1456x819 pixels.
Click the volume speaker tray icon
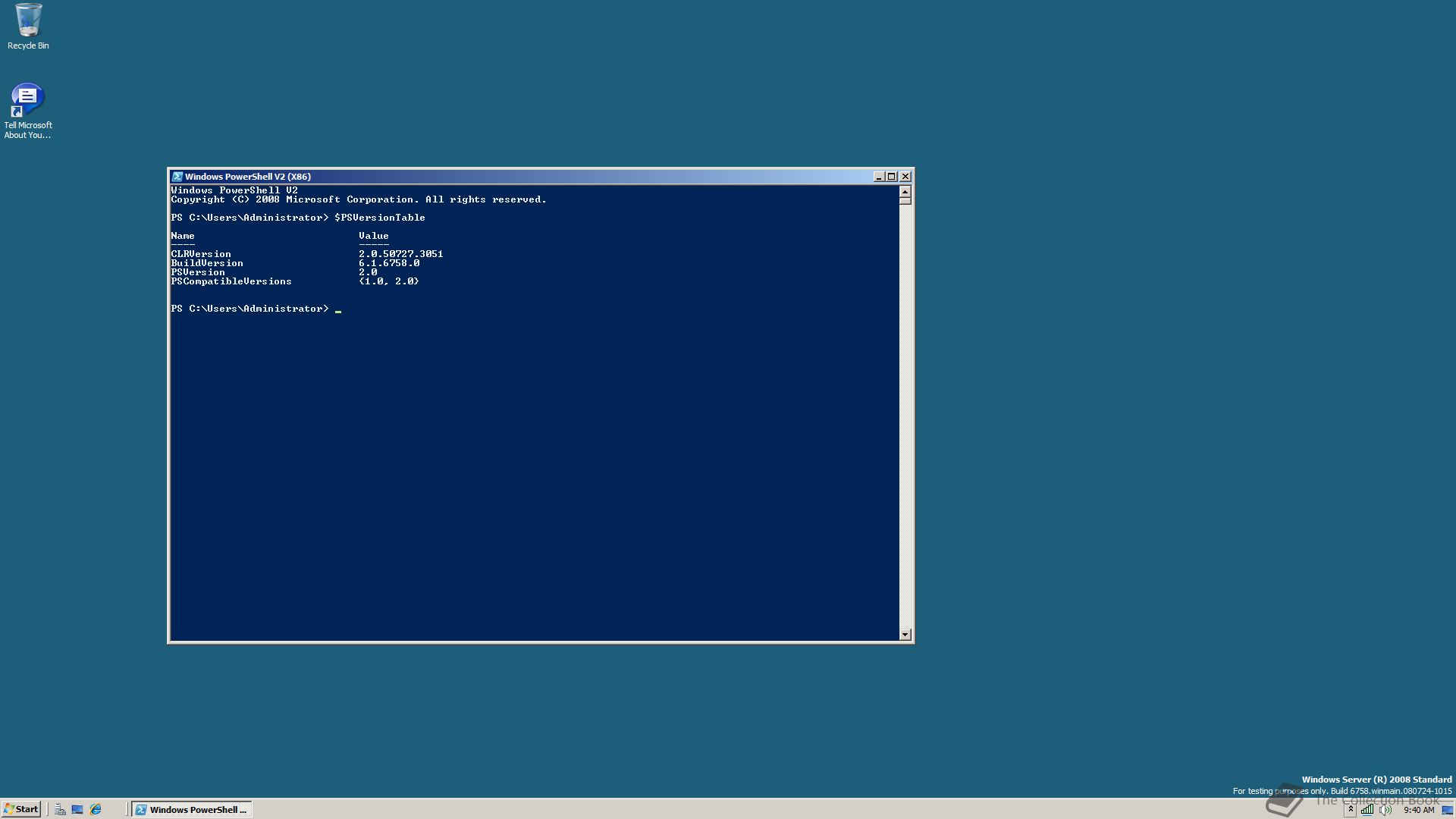1385,809
